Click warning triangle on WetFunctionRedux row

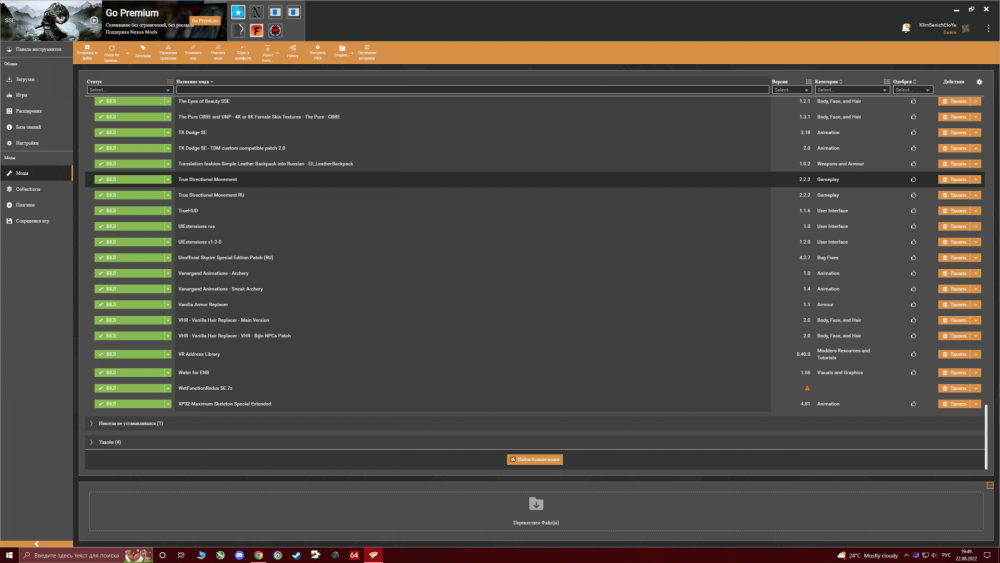click(x=807, y=388)
